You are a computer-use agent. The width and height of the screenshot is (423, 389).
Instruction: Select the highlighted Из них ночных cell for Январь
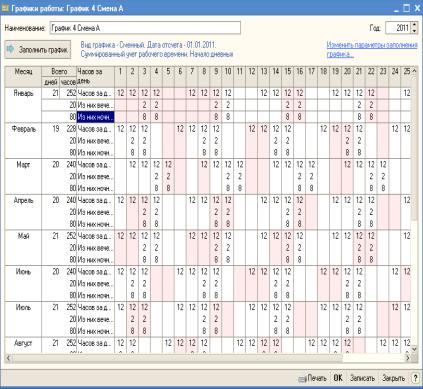pos(96,117)
